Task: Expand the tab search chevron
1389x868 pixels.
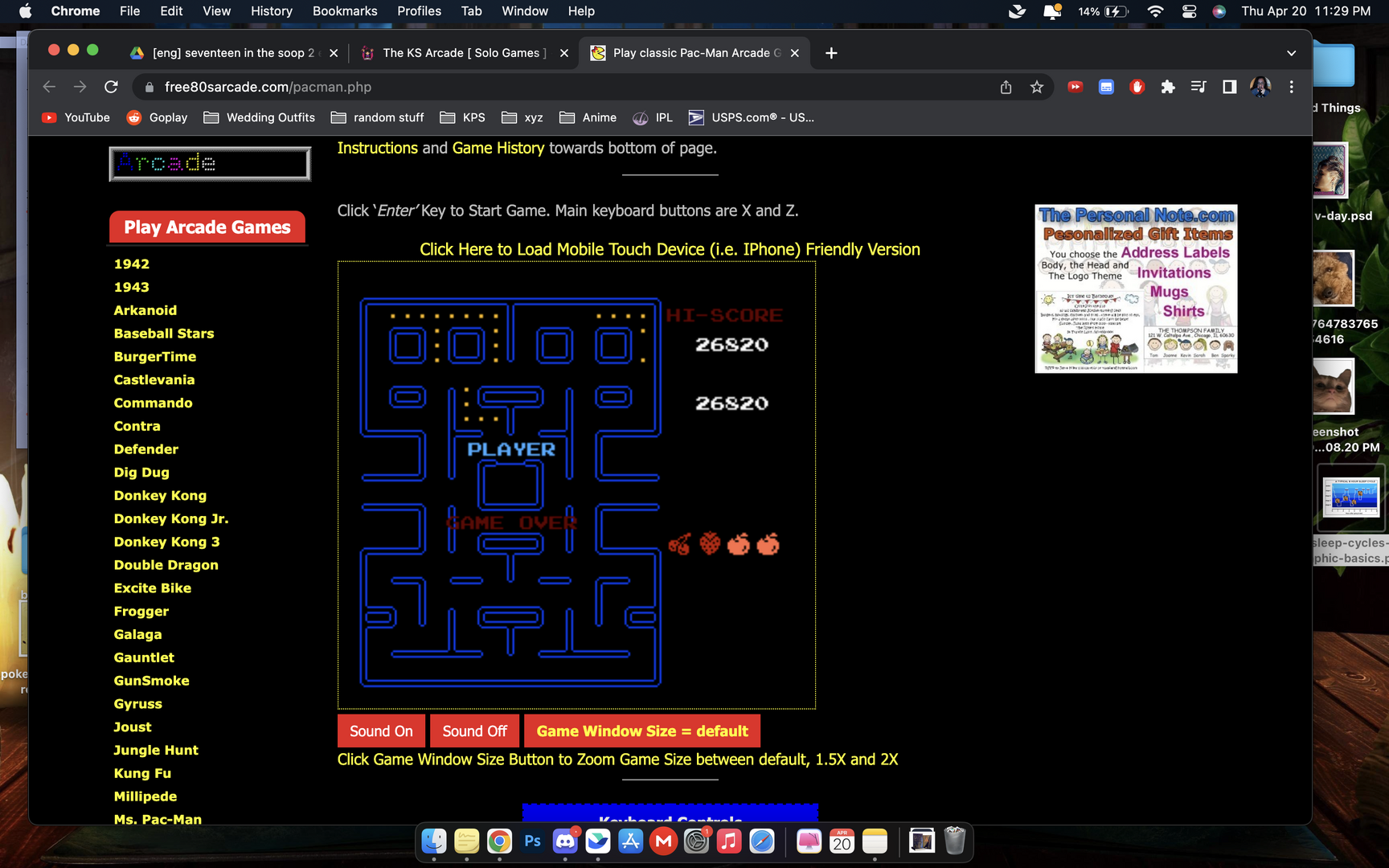Action: pyautogui.click(x=1291, y=53)
